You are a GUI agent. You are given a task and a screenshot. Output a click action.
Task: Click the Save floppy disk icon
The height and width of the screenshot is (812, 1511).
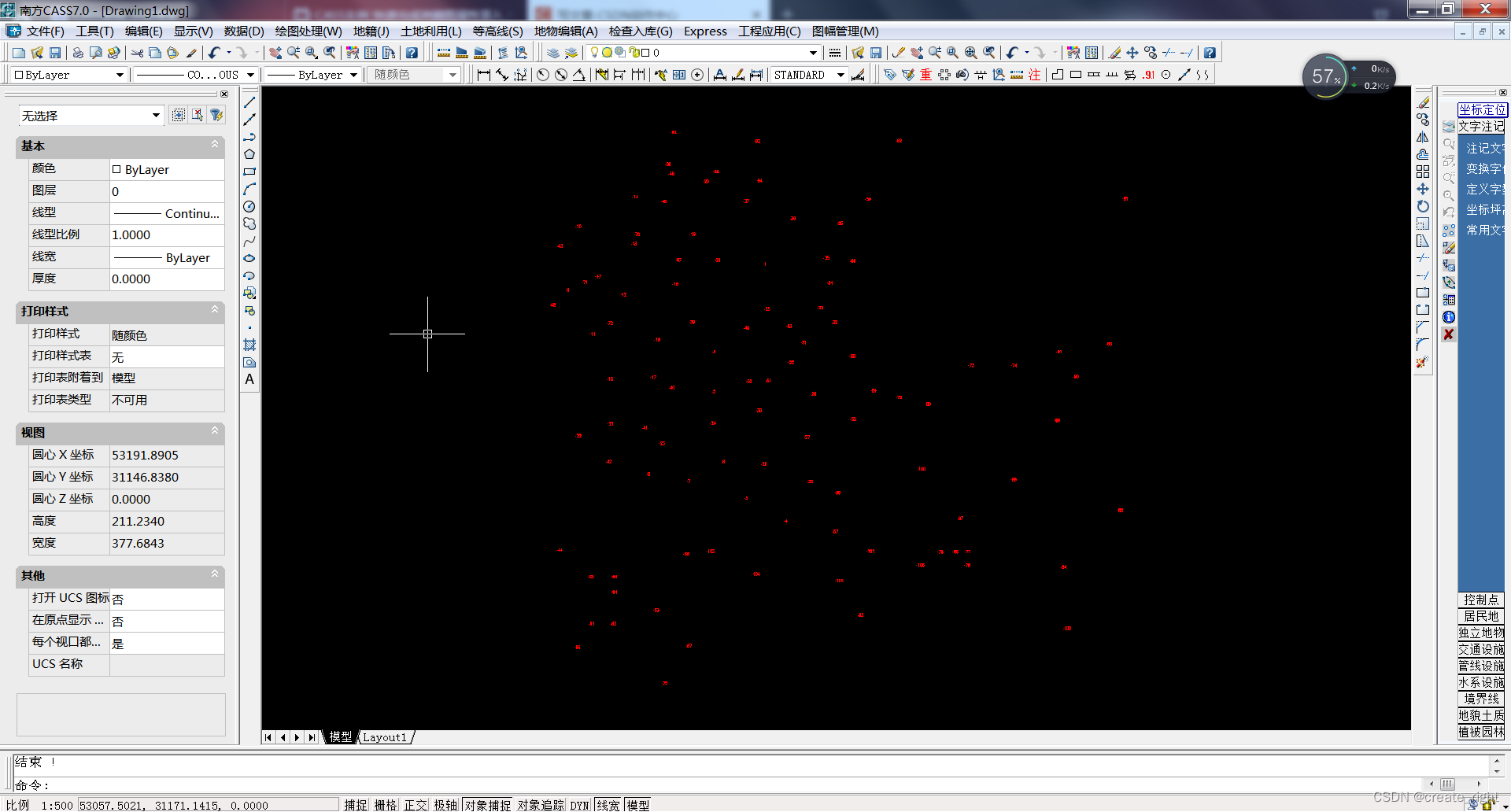click(x=55, y=53)
